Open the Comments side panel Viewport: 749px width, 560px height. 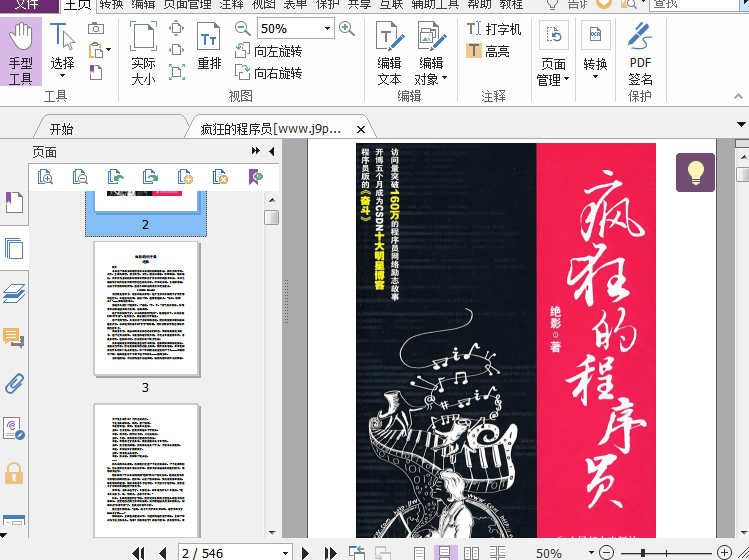(14, 338)
